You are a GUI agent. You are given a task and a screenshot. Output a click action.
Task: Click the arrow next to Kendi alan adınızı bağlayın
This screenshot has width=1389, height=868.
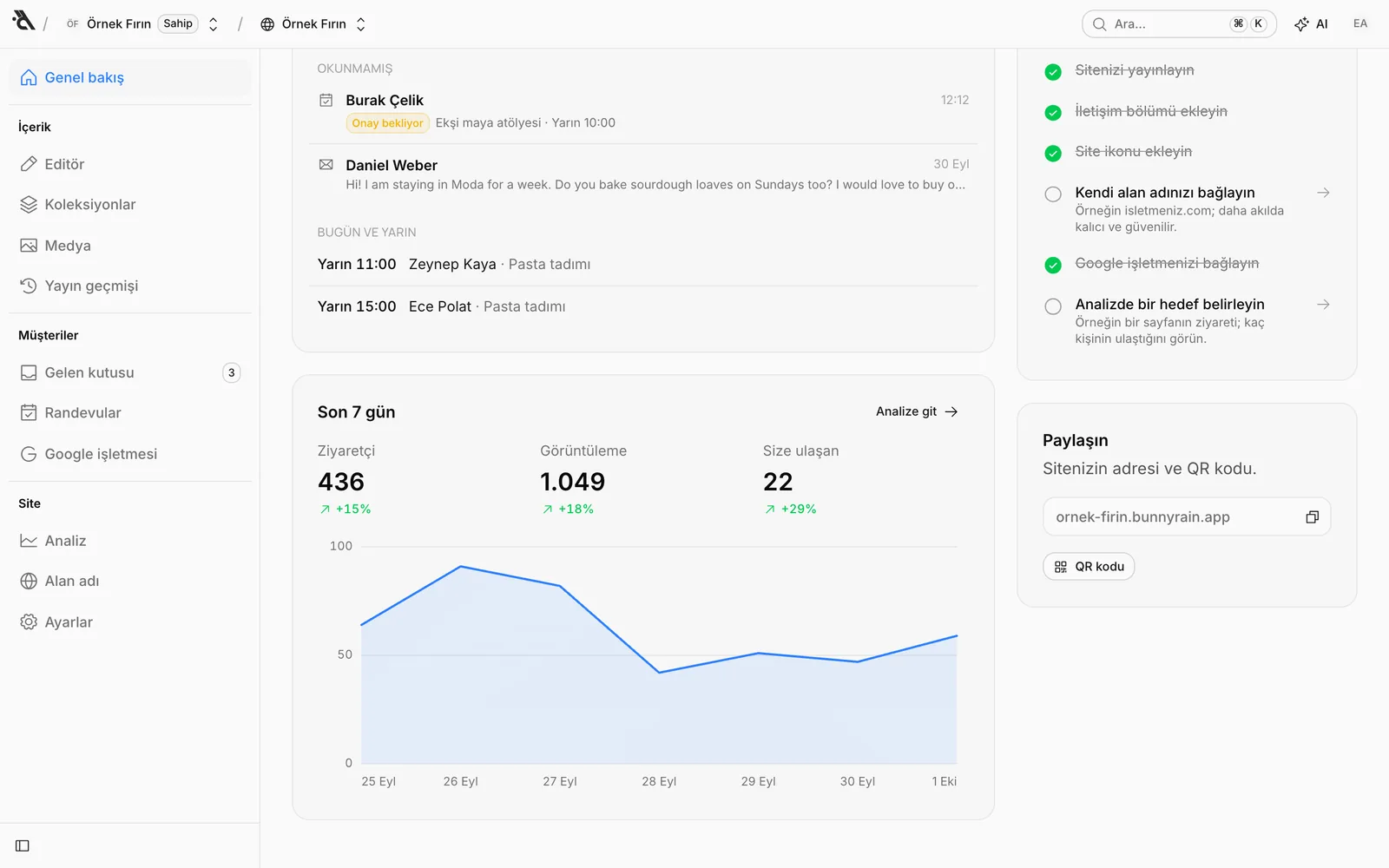coord(1323,193)
